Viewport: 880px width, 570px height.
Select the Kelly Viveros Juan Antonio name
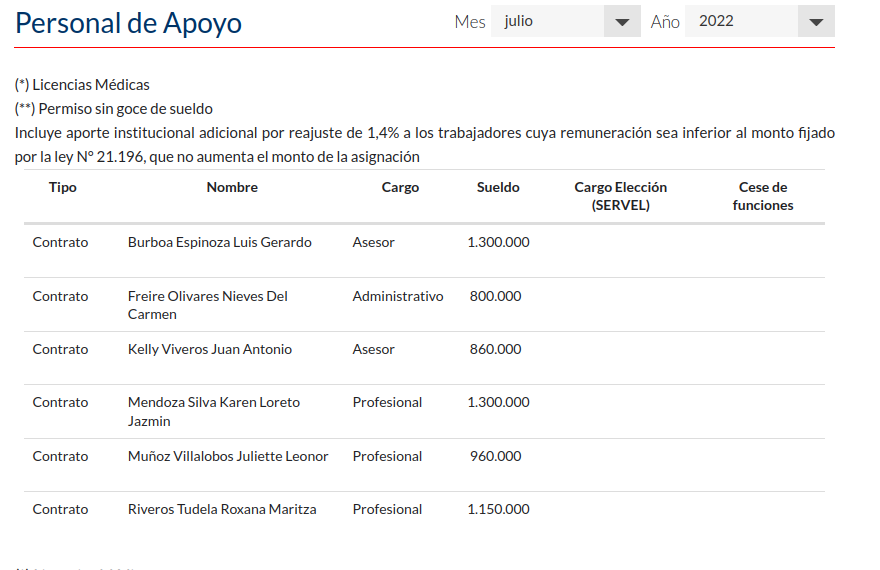pos(210,349)
